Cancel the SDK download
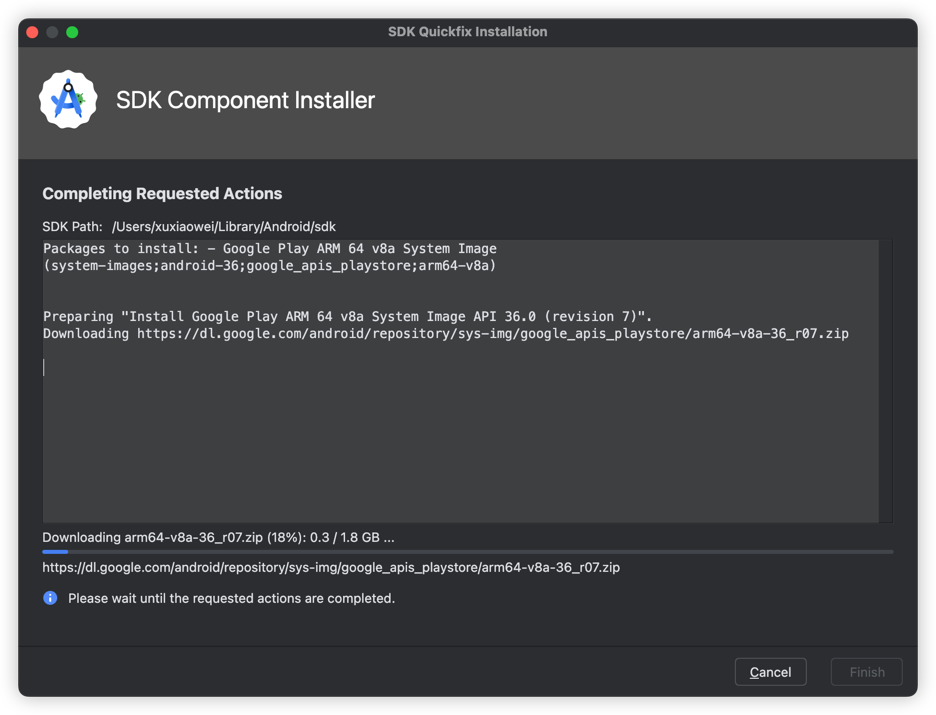 point(770,672)
